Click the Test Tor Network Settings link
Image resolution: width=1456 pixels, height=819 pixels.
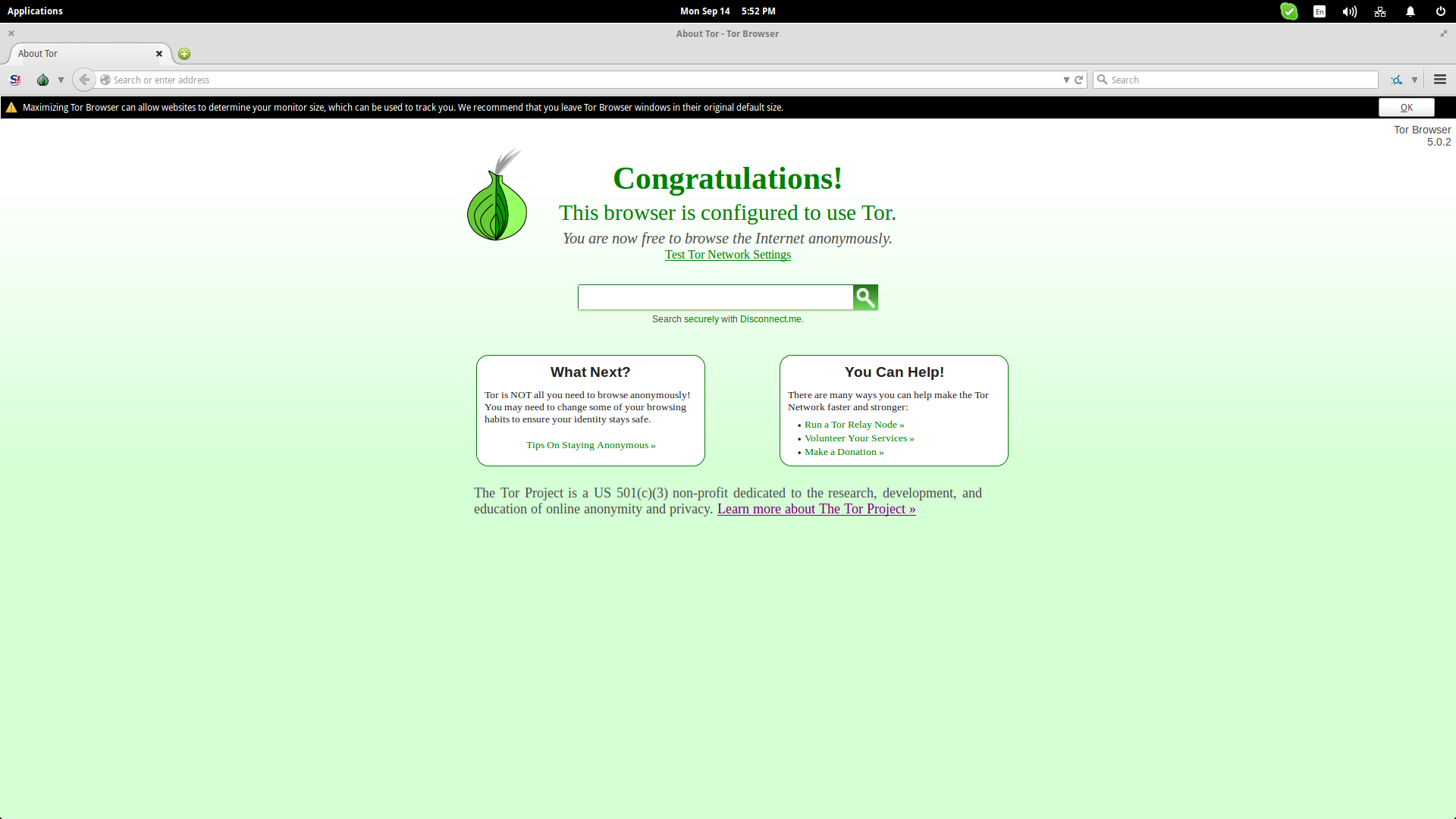(x=727, y=254)
